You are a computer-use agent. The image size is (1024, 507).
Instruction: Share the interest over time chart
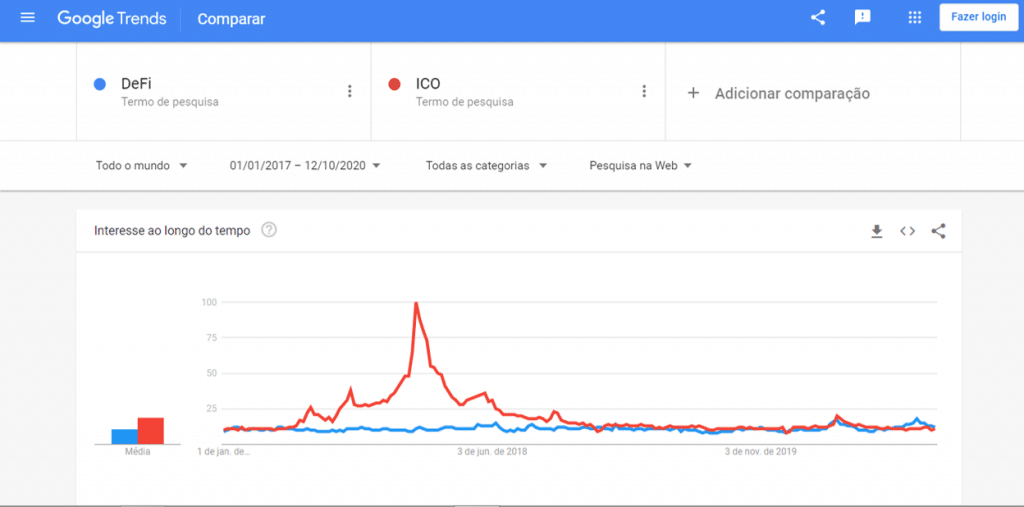(x=938, y=231)
